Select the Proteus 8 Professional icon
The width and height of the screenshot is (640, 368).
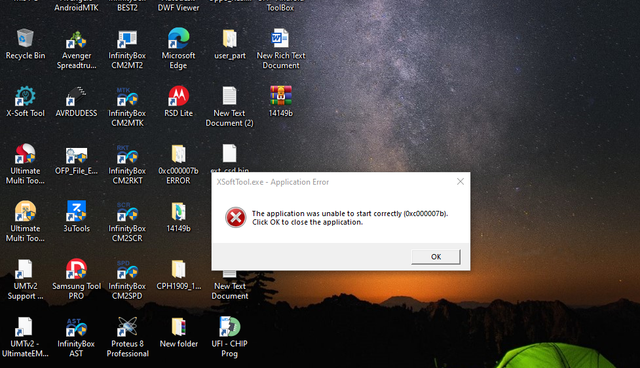[127, 327]
